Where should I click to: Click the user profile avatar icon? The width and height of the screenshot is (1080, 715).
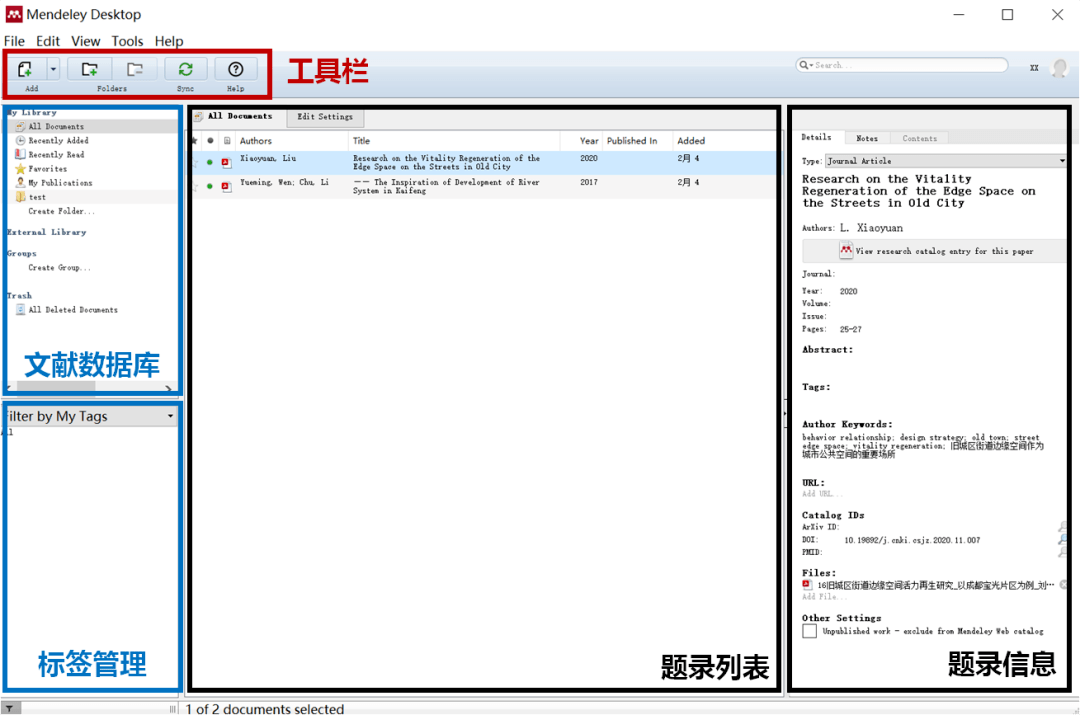pos(1059,68)
